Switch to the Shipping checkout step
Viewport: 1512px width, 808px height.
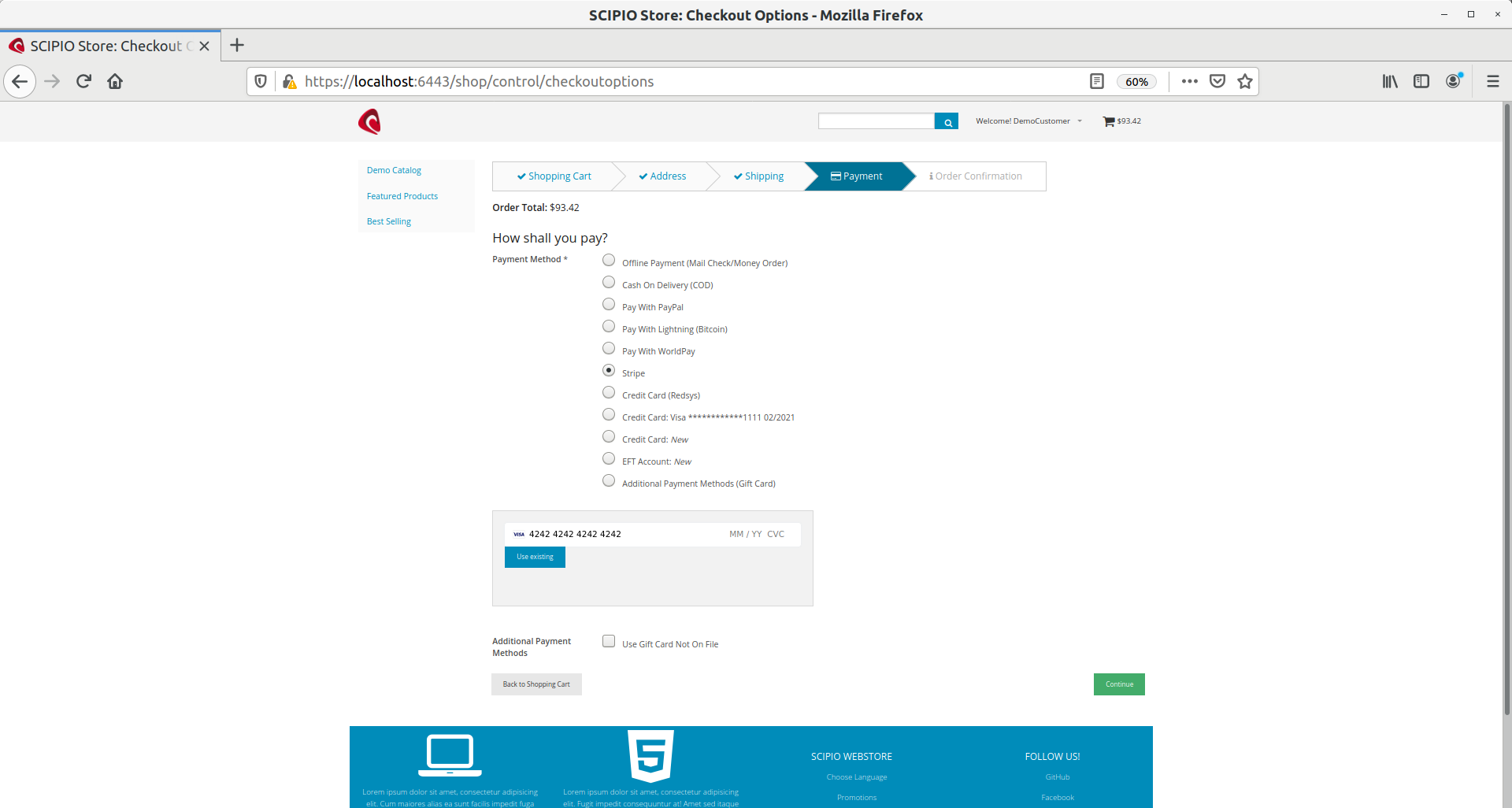coord(759,176)
